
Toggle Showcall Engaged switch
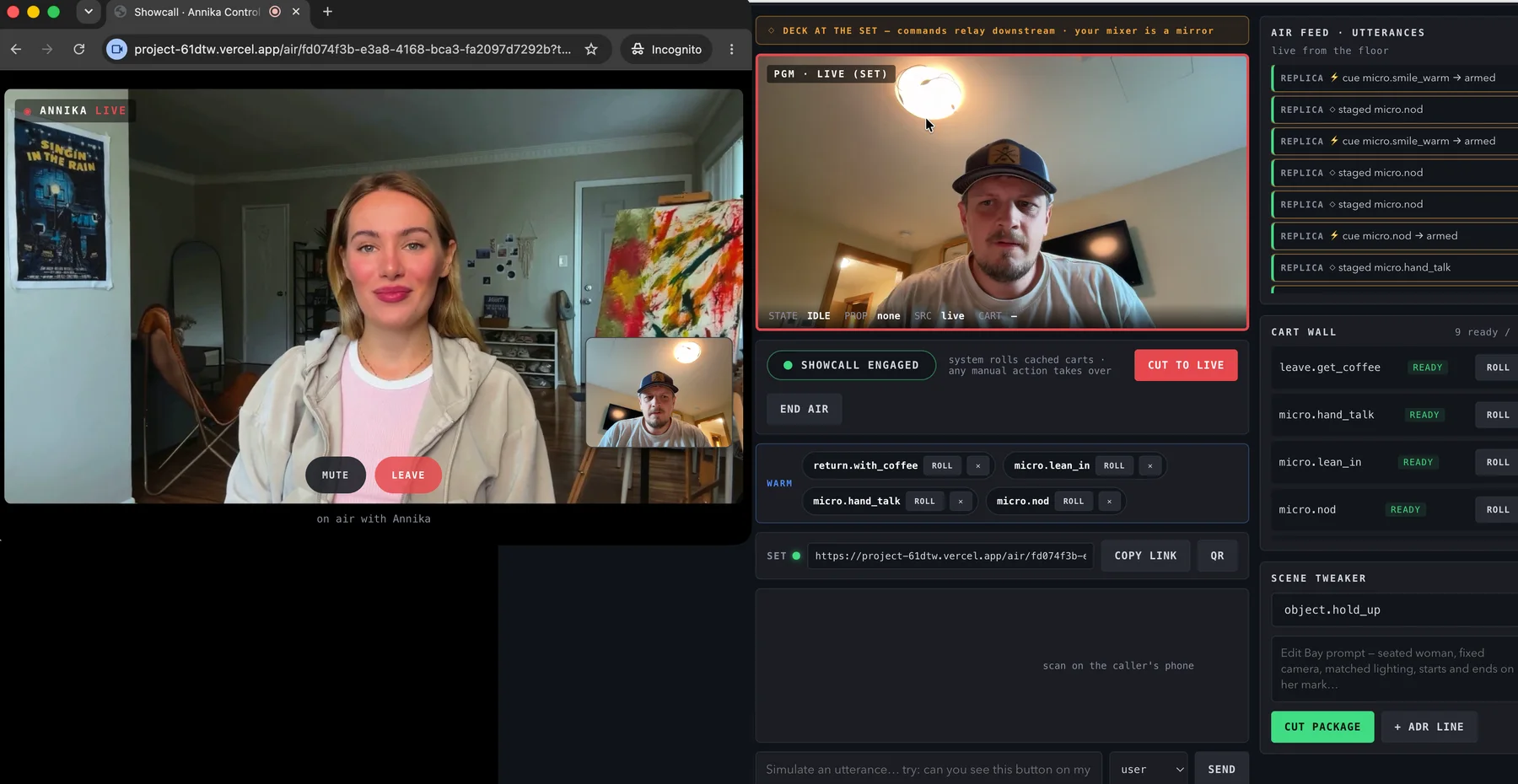click(x=851, y=365)
